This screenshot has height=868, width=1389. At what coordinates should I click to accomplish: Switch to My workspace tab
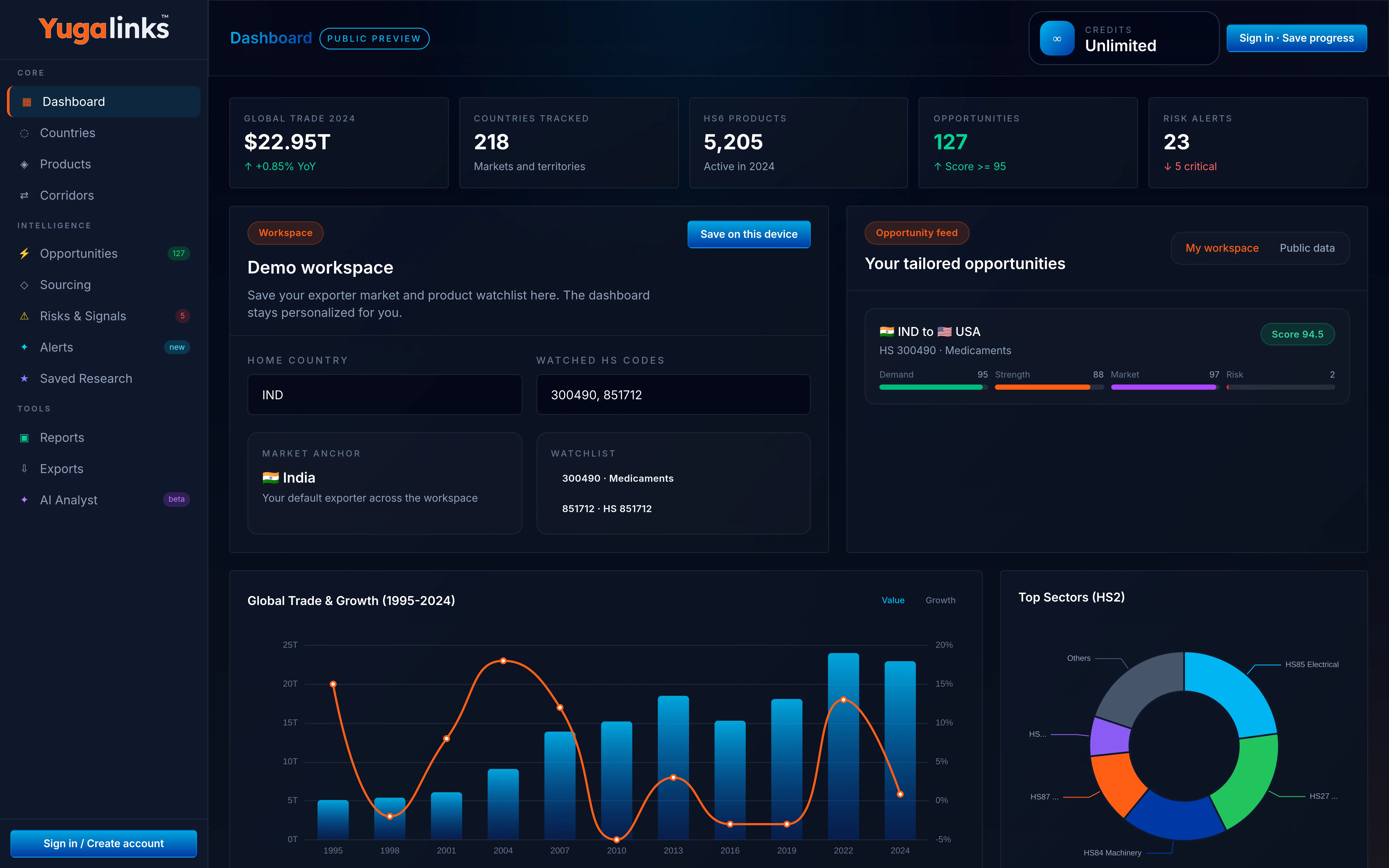[x=1222, y=248]
